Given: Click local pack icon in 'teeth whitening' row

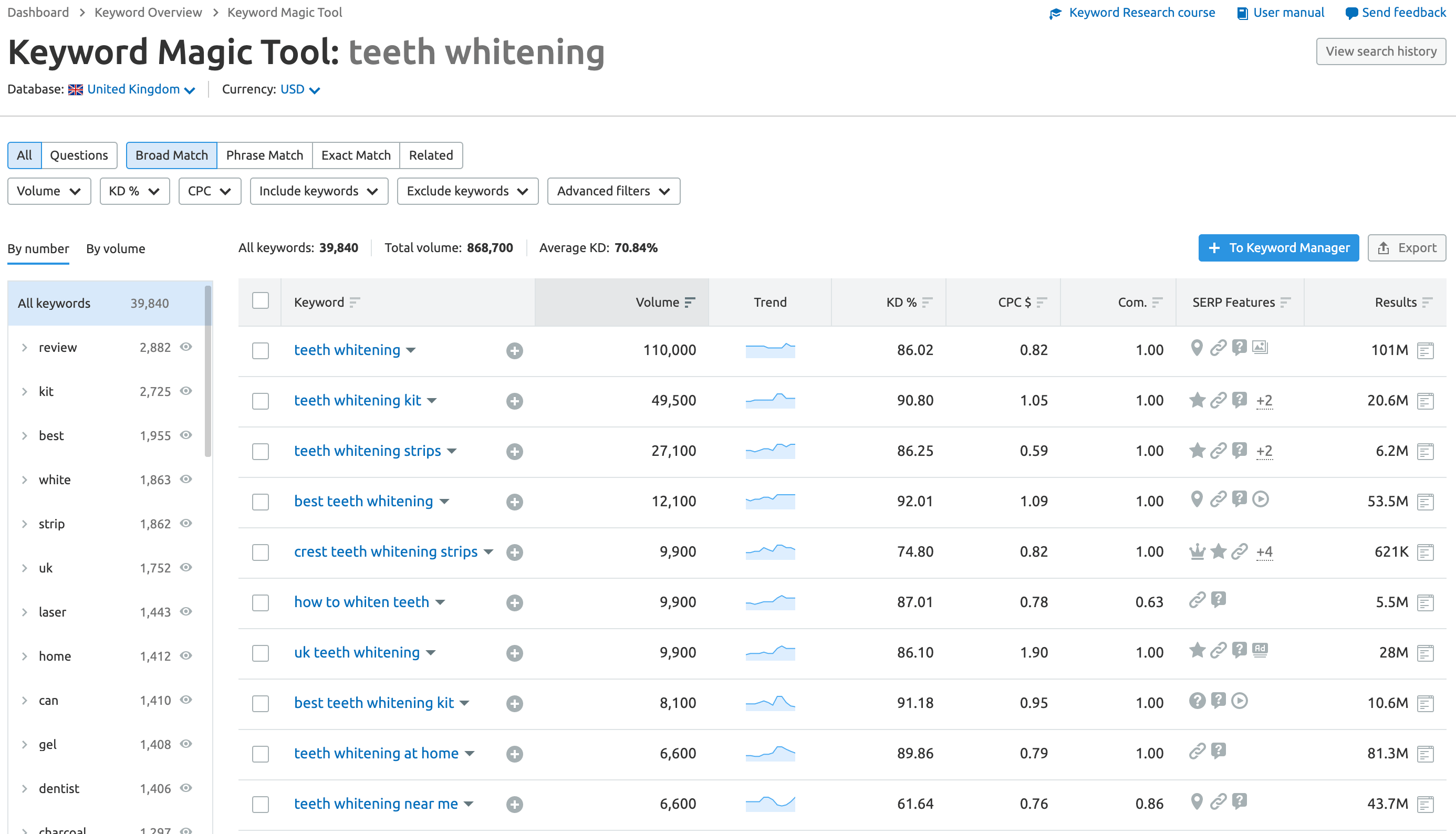Looking at the screenshot, I should 1197,347.
